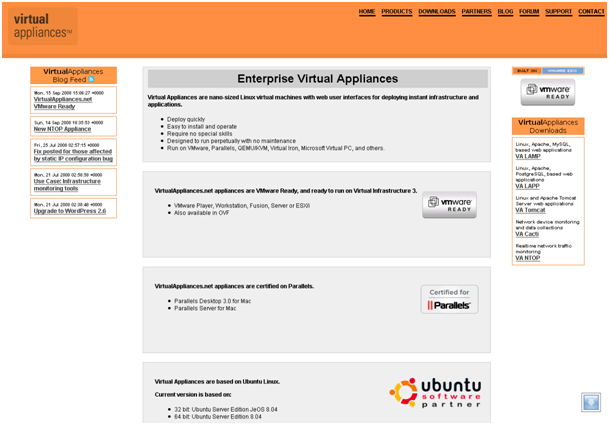Click the 'VMware Player, Workstation, Fusion' bullet
This screenshot has height=425, width=609.
(242, 206)
